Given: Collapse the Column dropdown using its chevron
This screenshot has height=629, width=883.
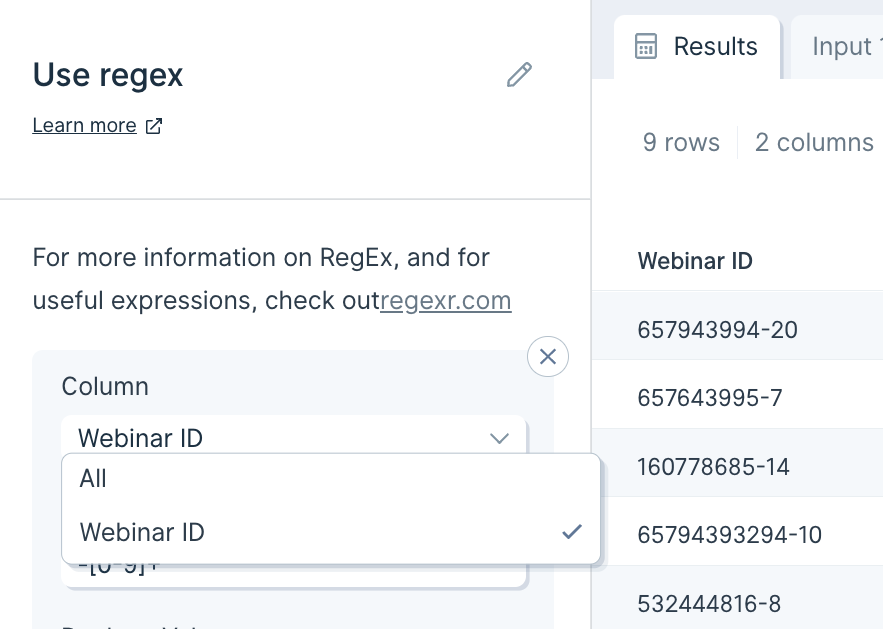Looking at the screenshot, I should (500, 438).
